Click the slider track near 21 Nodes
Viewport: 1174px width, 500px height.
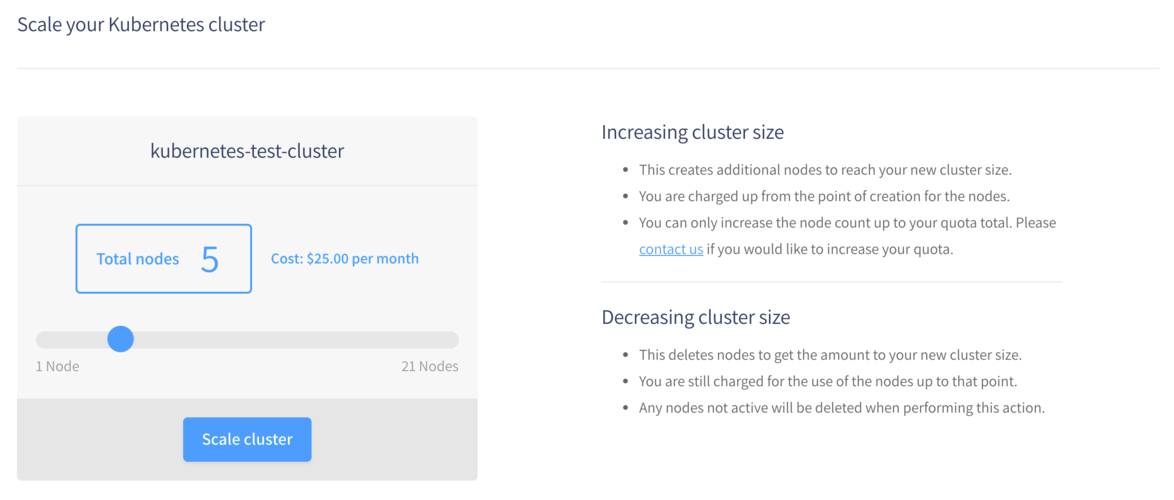coord(442,340)
